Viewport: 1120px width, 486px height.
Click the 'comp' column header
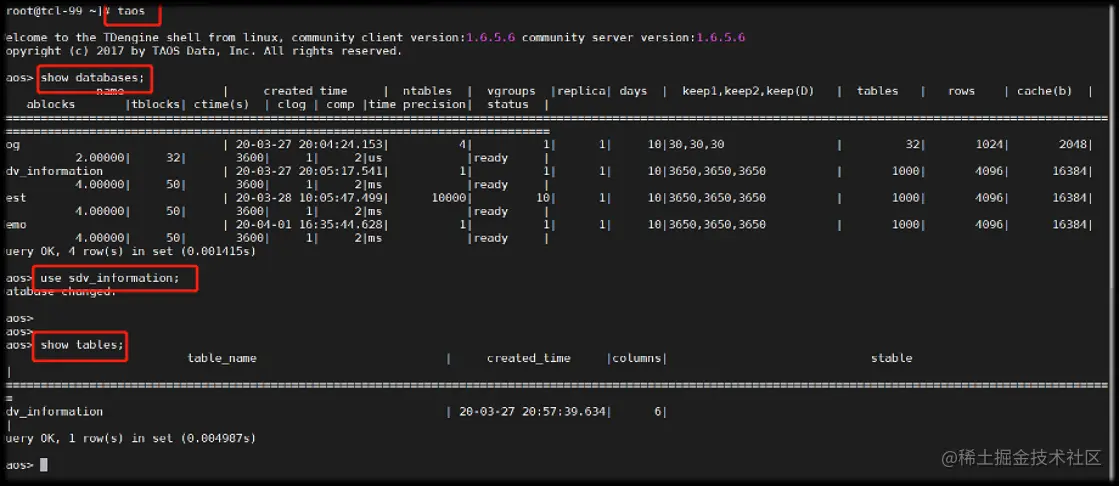tap(340, 104)
